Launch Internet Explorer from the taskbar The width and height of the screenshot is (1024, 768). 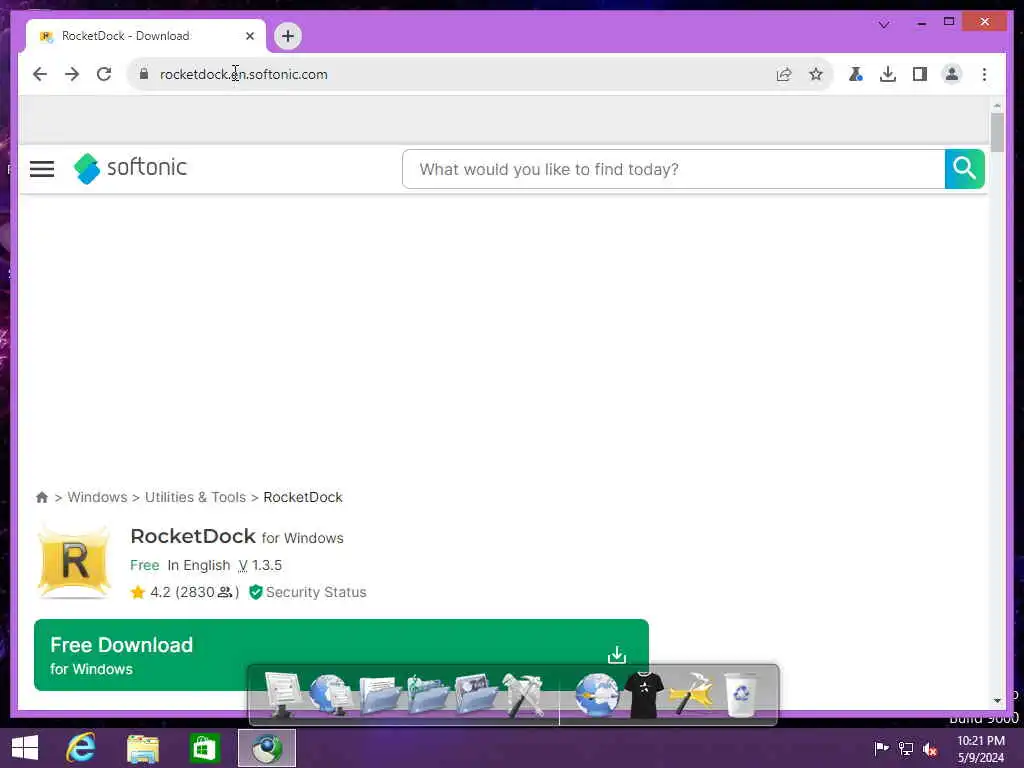pyautogui.click(x=81, y=748)
